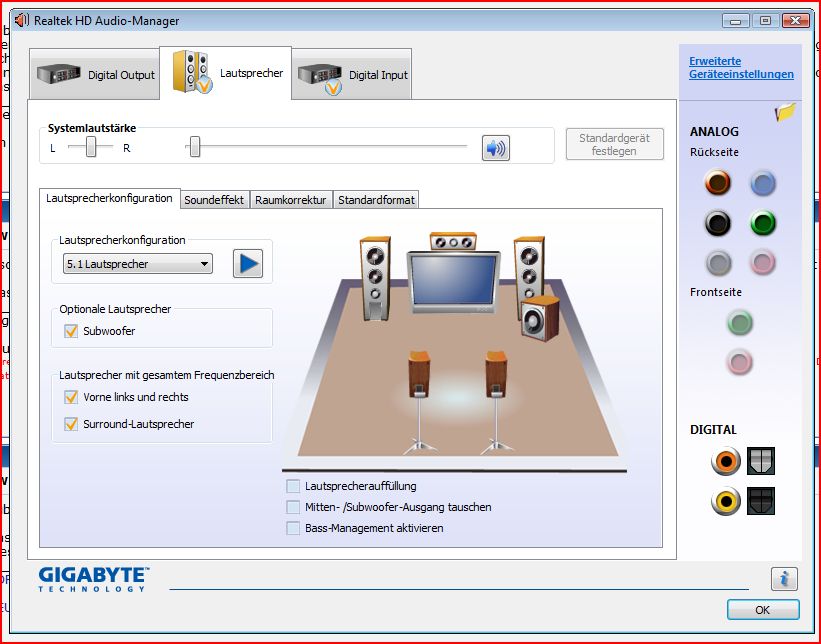Open the Raumkorrektur tab

291,200
